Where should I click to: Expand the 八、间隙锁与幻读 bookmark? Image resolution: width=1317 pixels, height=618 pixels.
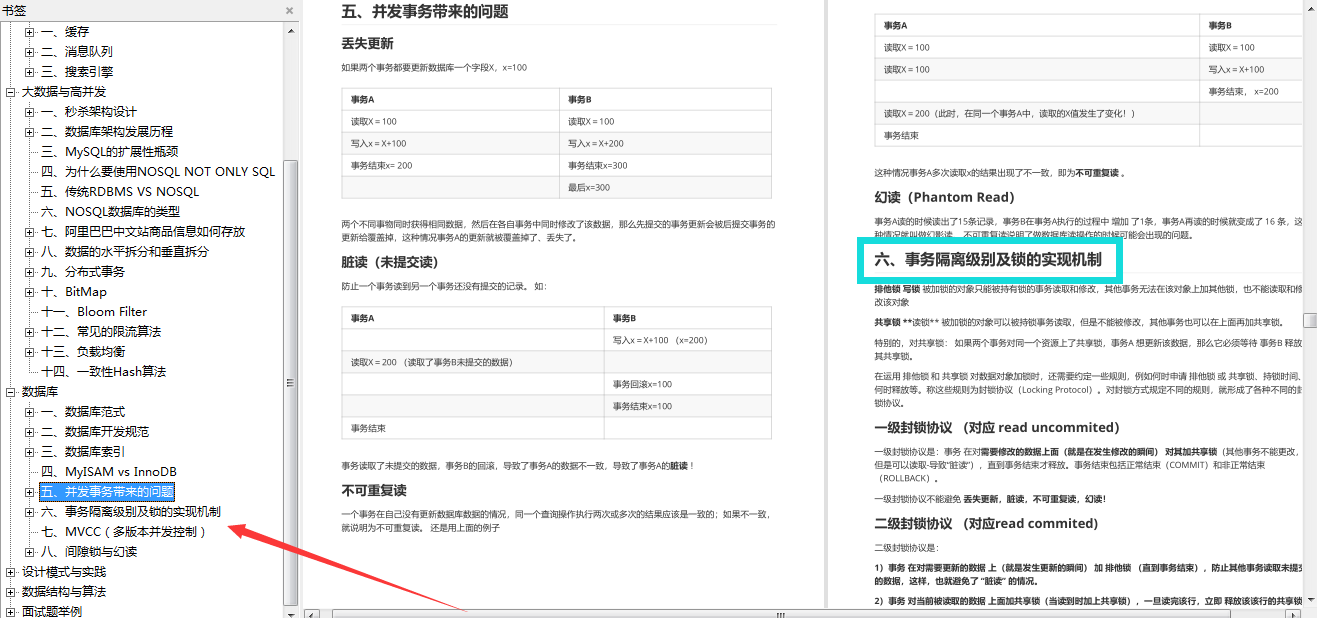click(30, 552)
